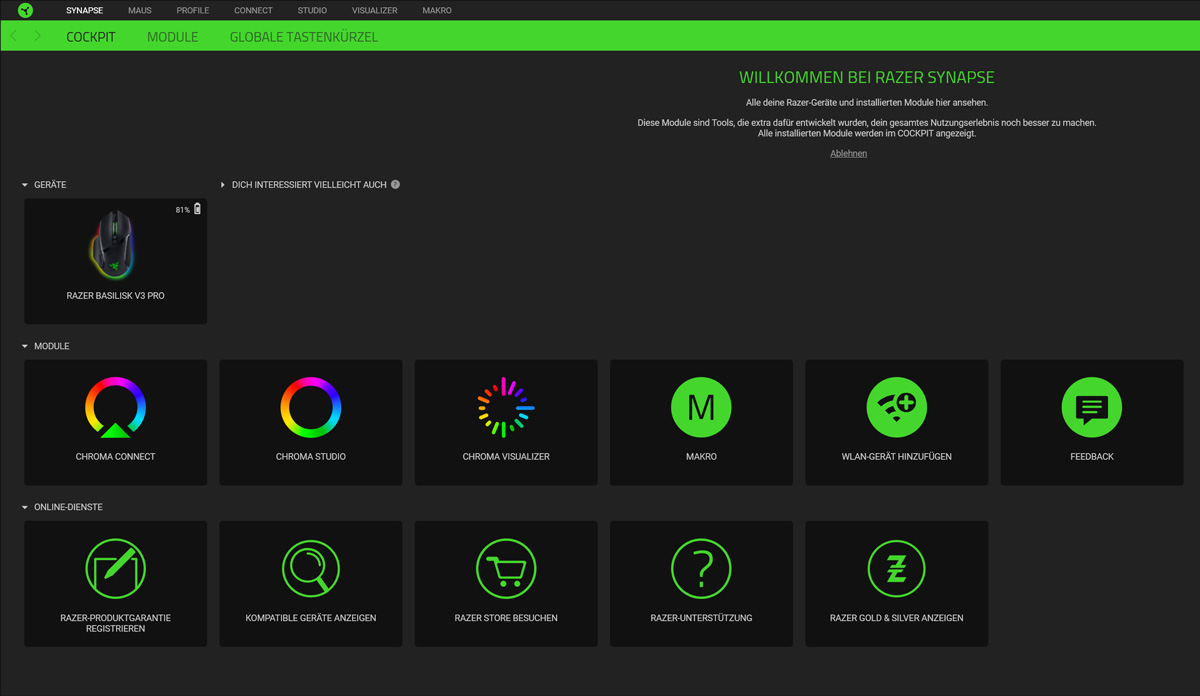The image size is (1200, 696).
Task: Click the 81% battery percentage text
Action: (x=183, y=210)
